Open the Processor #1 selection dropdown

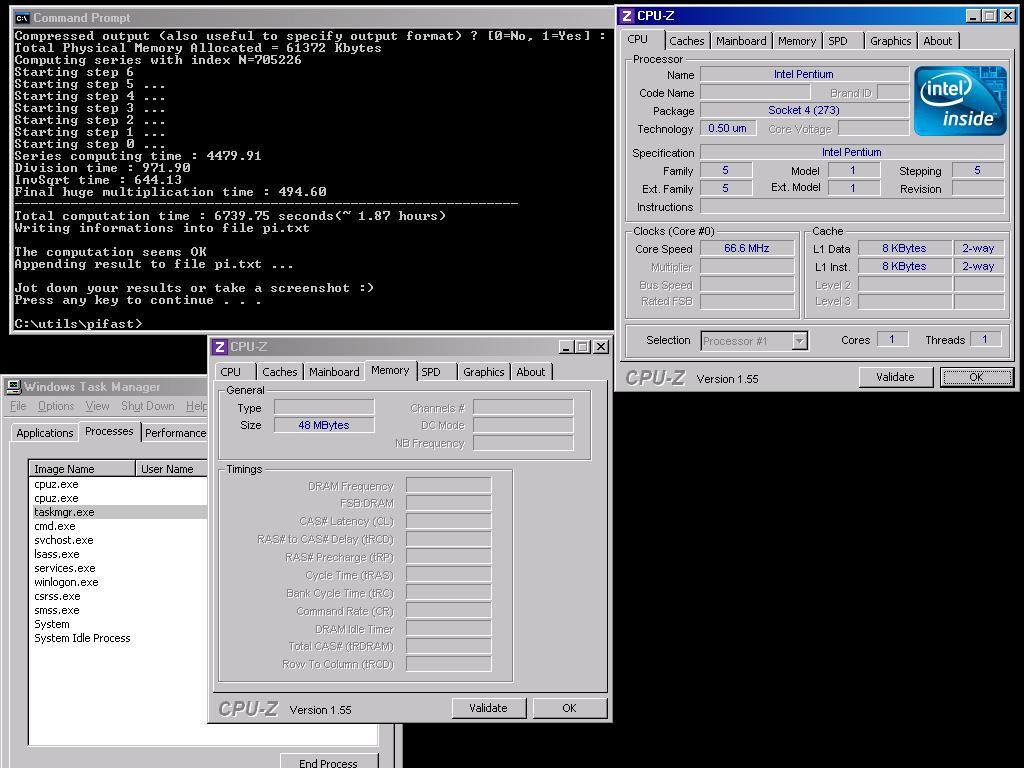click(x=799, y=341)
